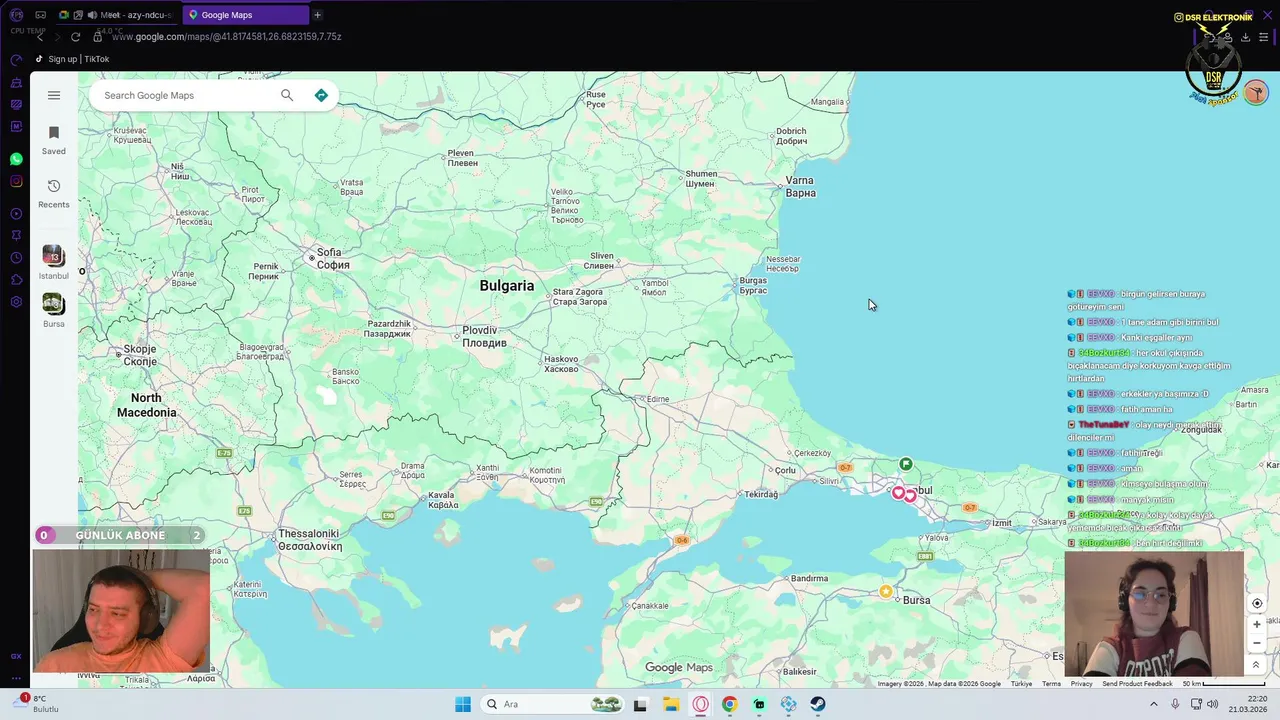Open the Recents history panel
Viewport: 1280px width, 720px height.
[x=54, y=194]
